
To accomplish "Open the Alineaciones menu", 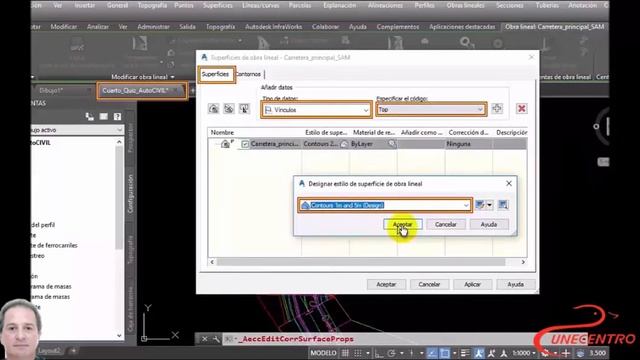I will click(x=385, y=5).
